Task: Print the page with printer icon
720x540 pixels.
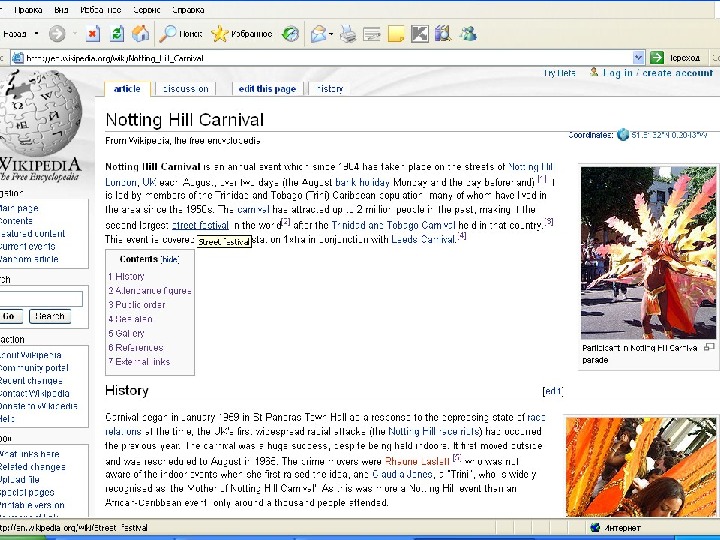Action: [348, 34]
